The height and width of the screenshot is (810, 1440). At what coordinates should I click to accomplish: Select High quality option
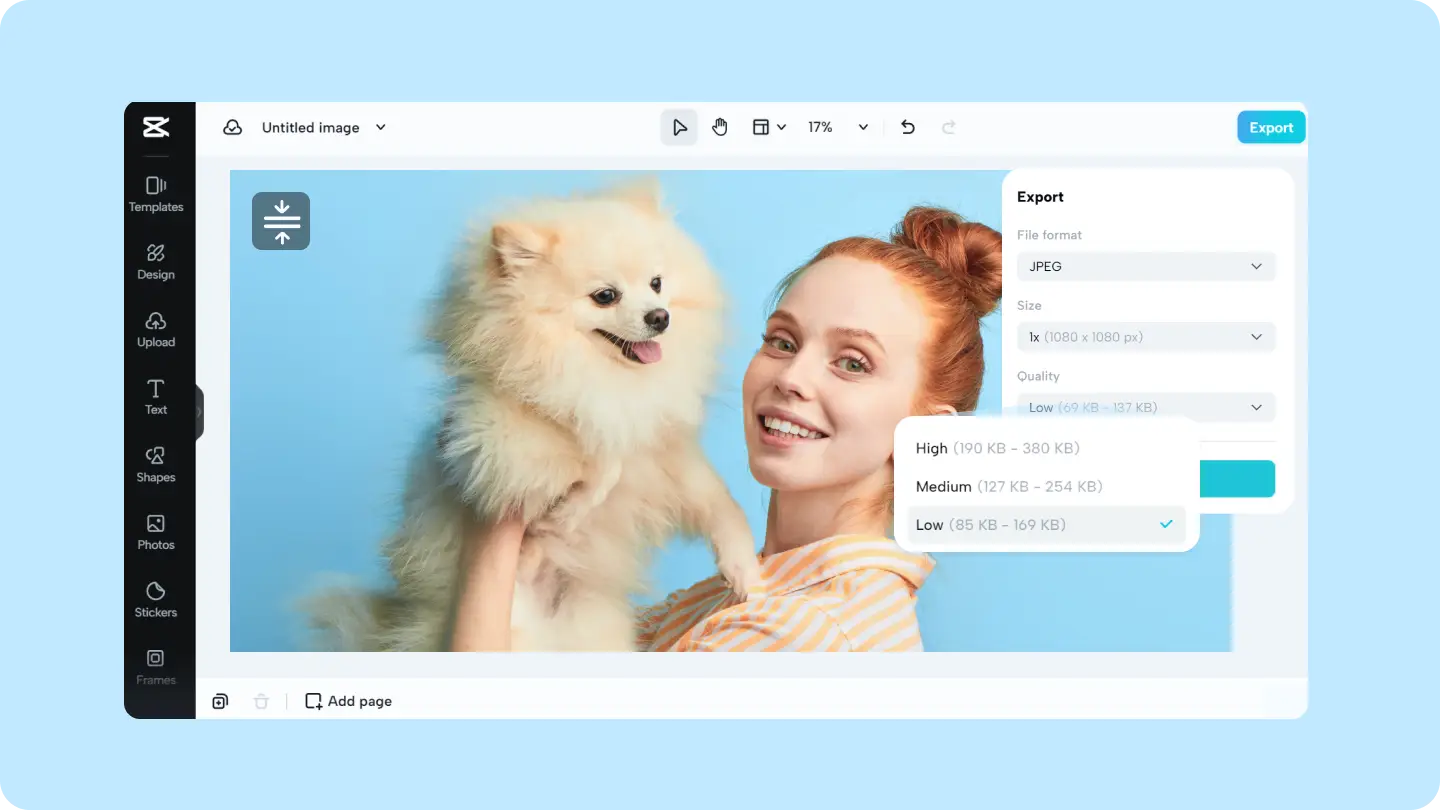click(1046, 448)
